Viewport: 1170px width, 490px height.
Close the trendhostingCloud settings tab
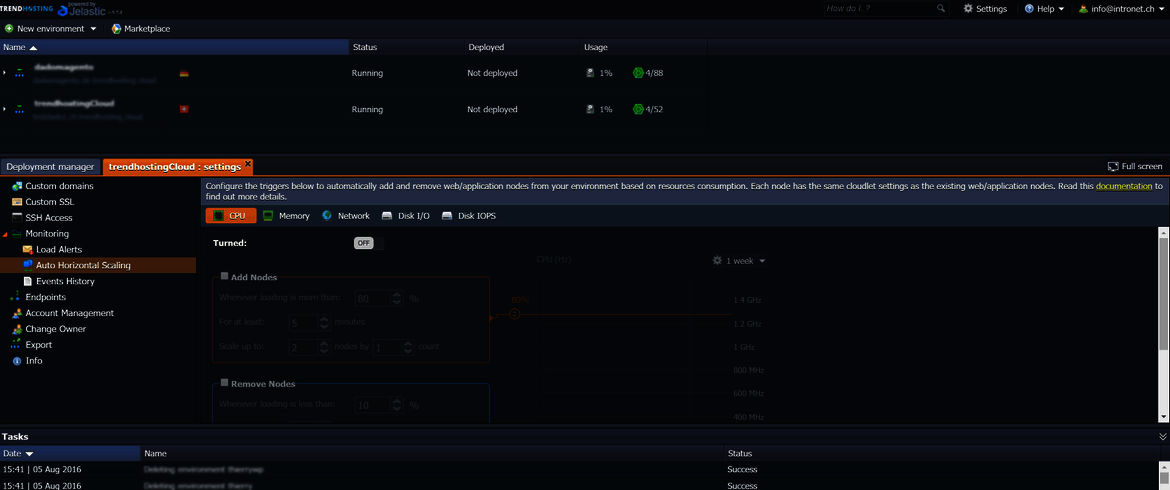[248, 163]
